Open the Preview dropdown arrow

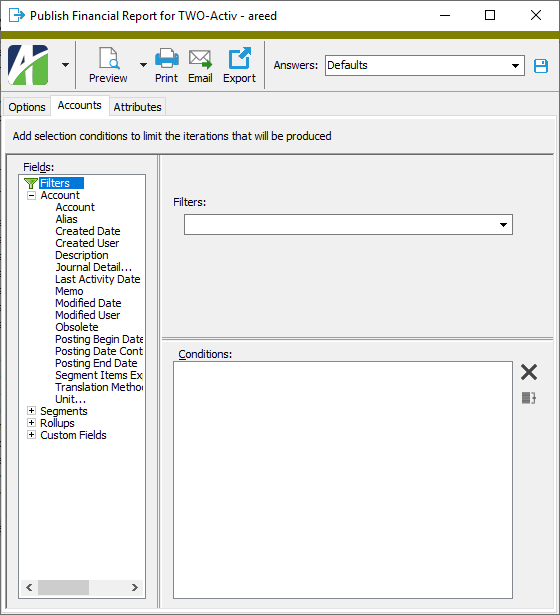pyautogui.click(x=144, y=65)
